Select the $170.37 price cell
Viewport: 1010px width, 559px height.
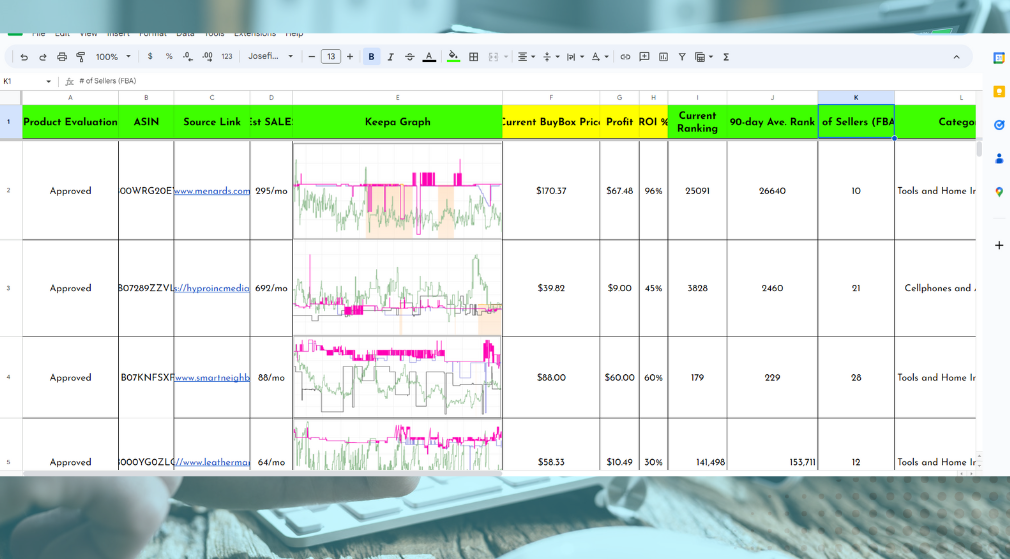pyautogui.click(x=551, y=191)
